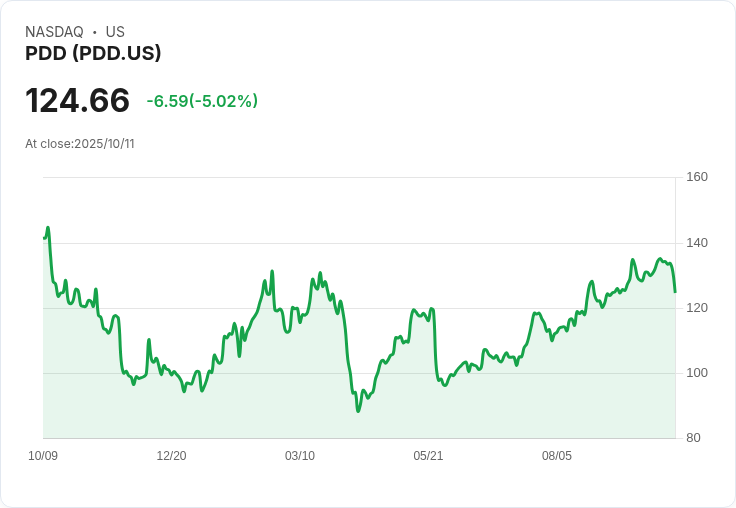This screenshot has height=508, width=736.
Task: Click the -6.59(-5.02%) price change
Action: [x=202, y=101]
